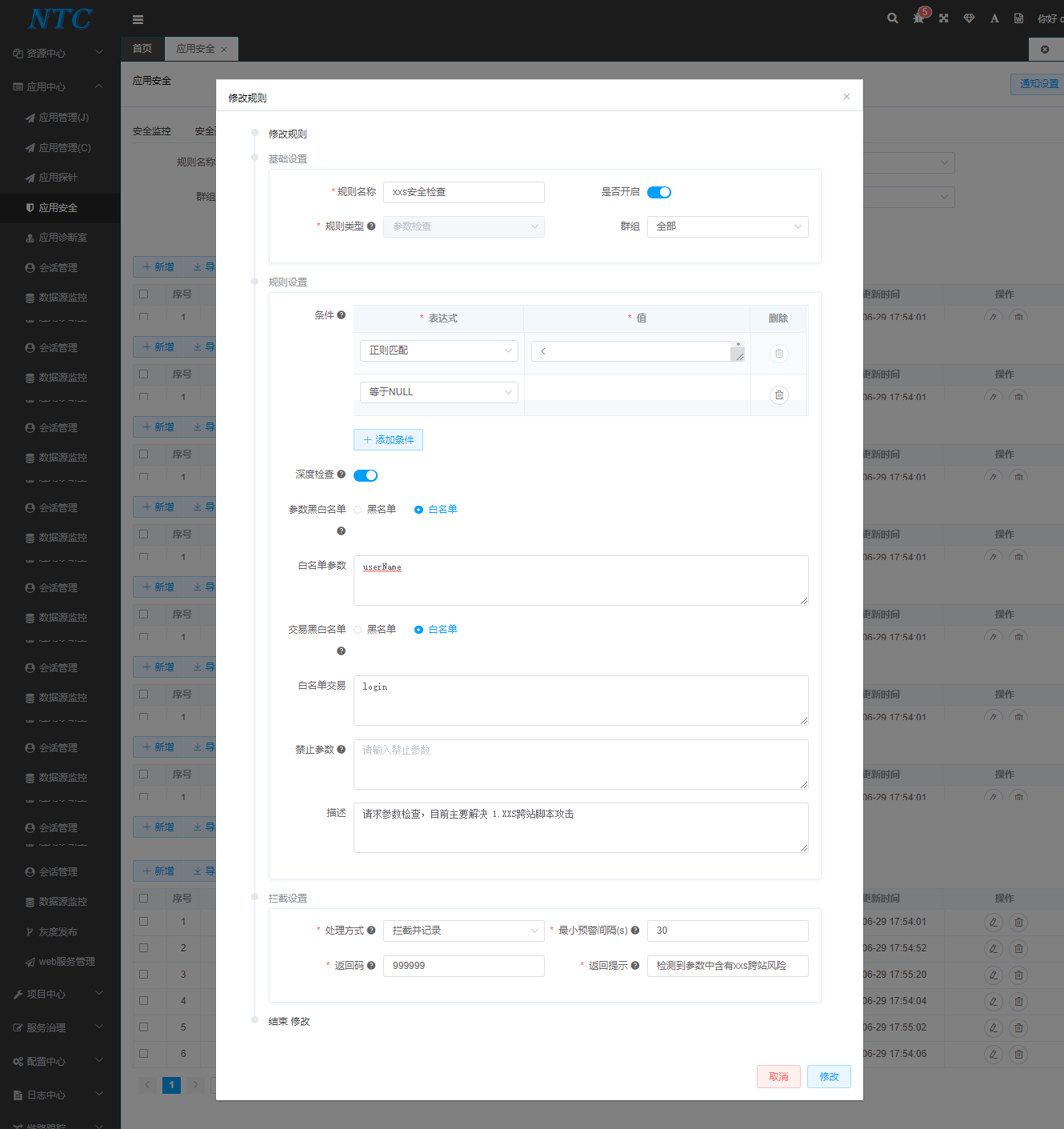Click the help icon beside 返回提示
This screenshot has height=1129, width=1064.
(635, 966)
